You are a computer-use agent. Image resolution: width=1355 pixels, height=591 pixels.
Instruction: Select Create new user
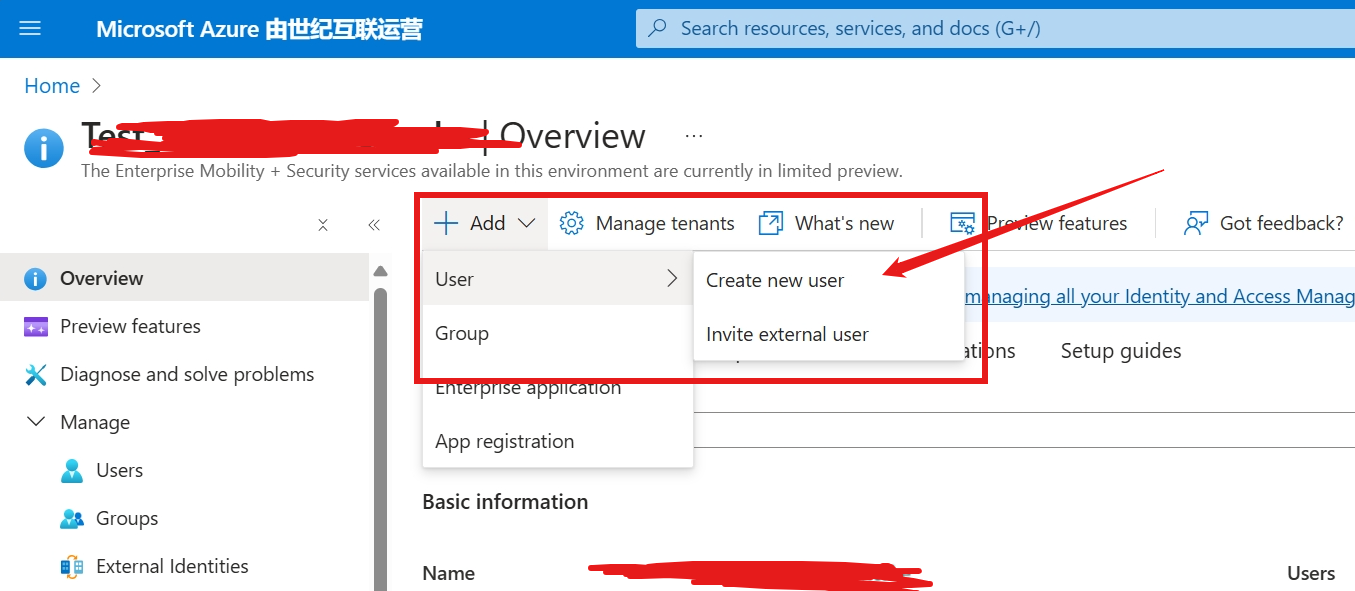point(775,281)
